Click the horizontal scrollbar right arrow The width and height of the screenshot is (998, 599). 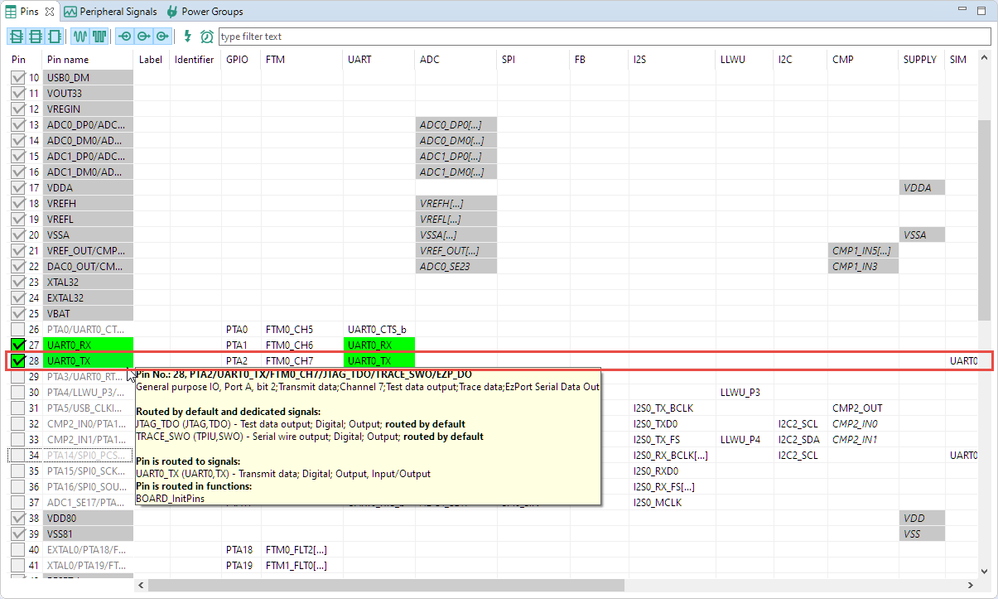[971, 585]
